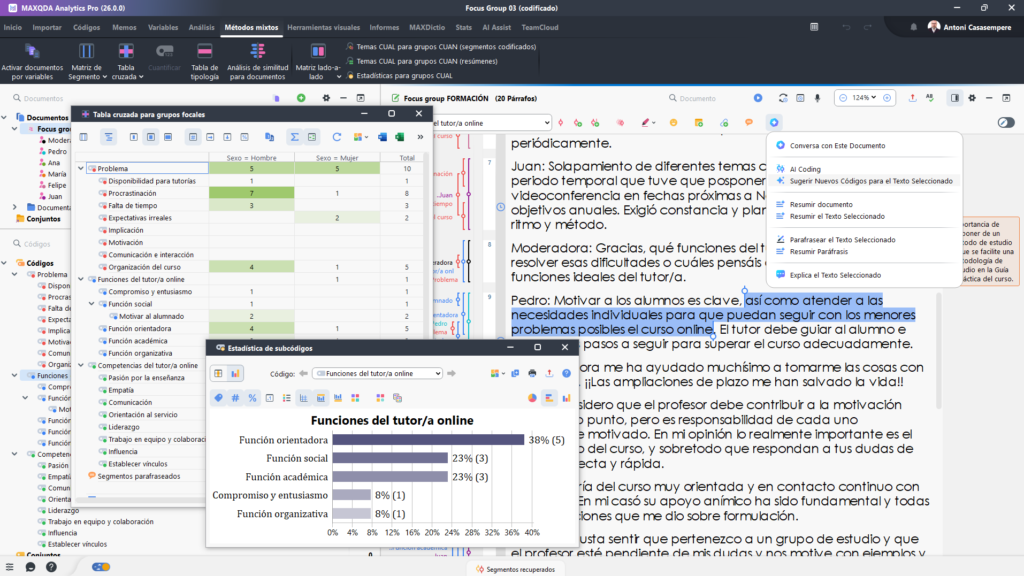Click comment bubble icon in document toolbar
The image size is (1024, 576).
749,123
